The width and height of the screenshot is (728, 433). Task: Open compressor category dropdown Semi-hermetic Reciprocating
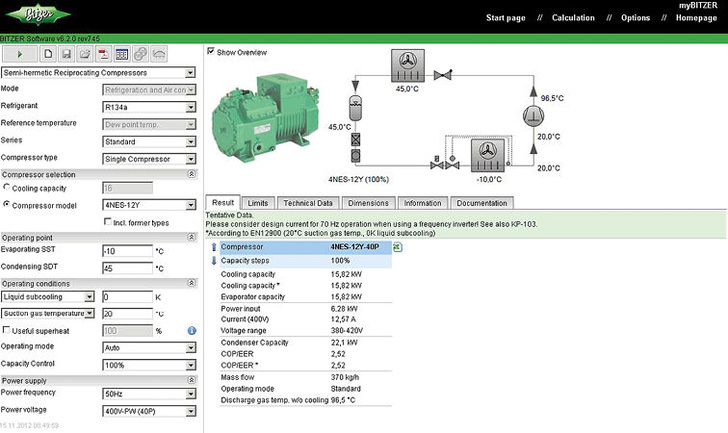pyautogui.click(x=98, y=73)
